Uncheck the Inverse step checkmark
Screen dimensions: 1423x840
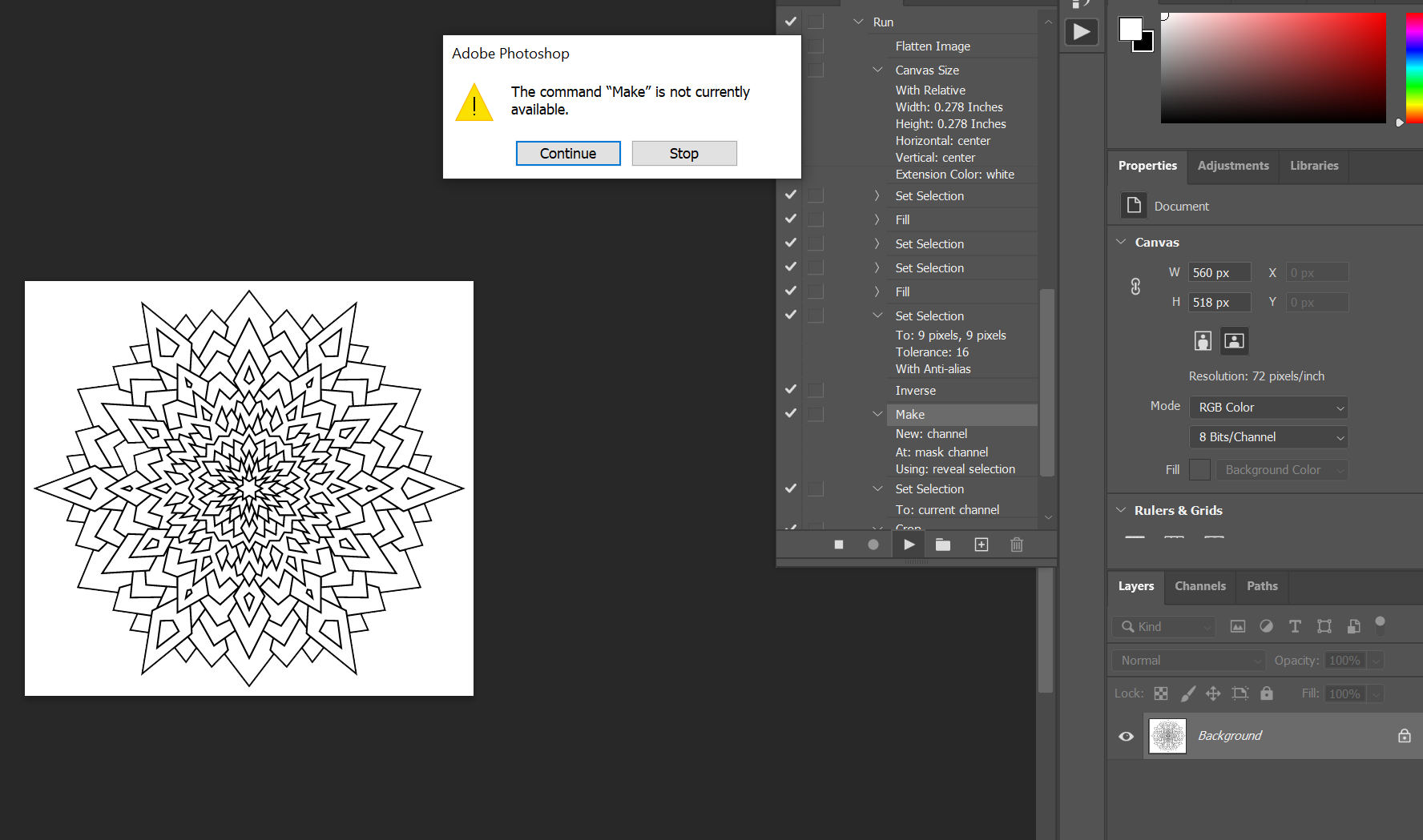coord(790,389)
